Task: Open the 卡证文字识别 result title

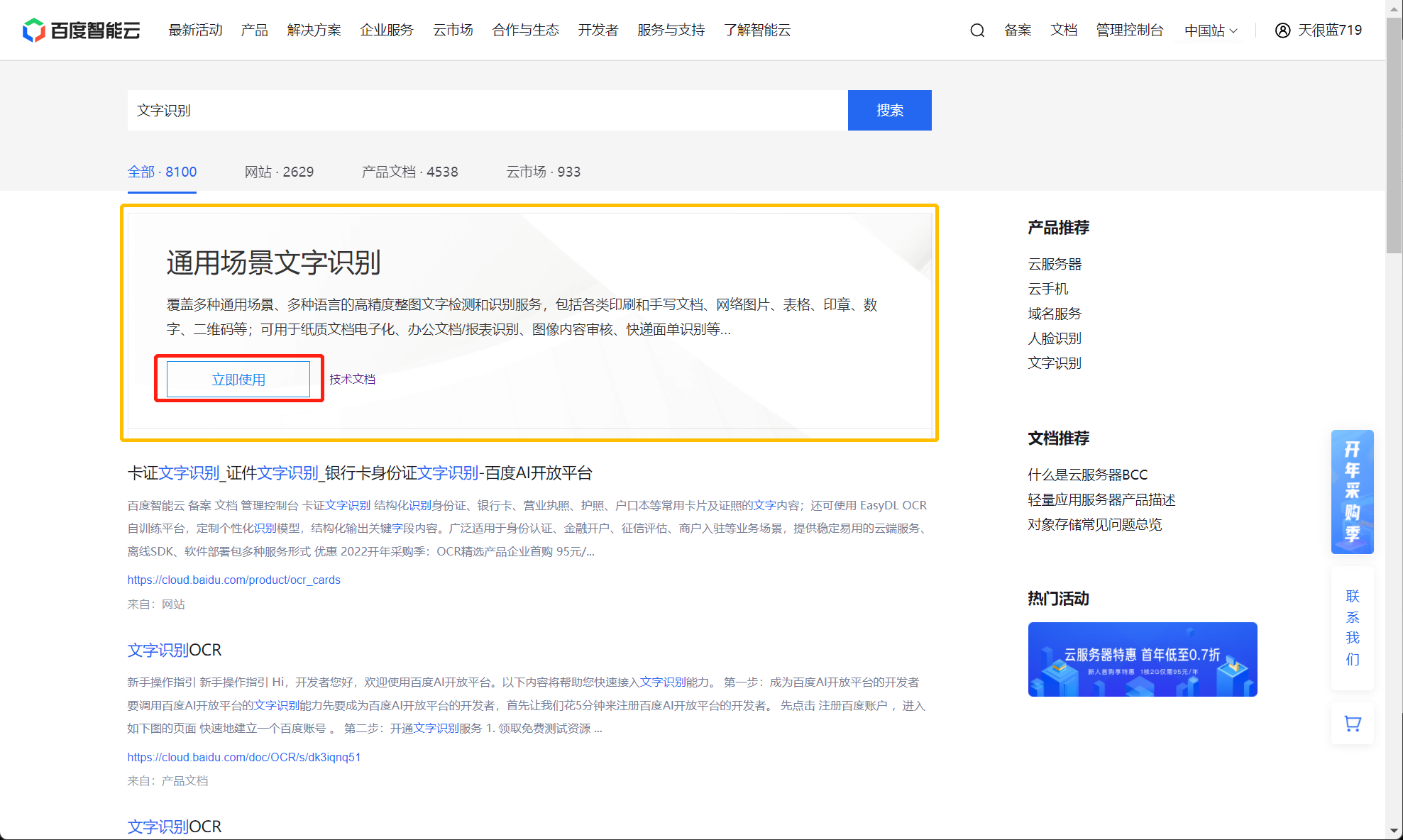Action: [x=360, y=473]
